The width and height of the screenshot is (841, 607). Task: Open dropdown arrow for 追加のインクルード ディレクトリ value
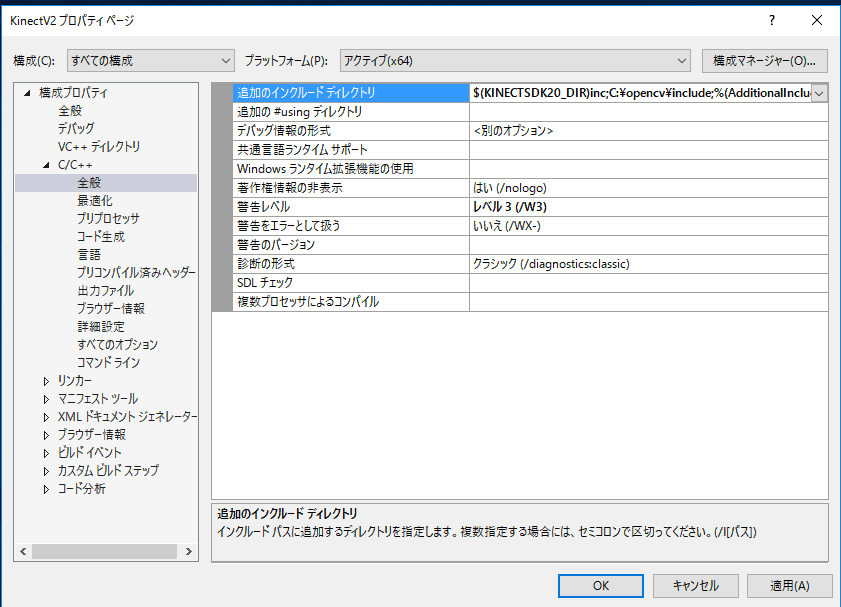point(819,93)
